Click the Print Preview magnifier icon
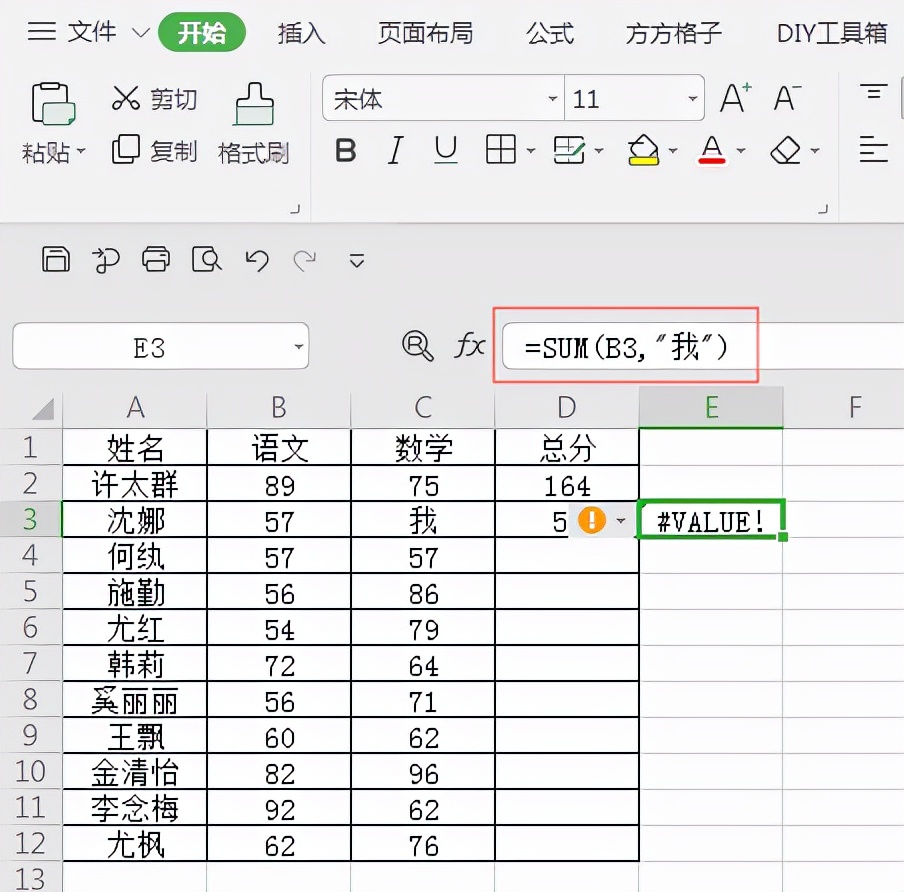This screenshot has width=904, height=892. point(206,259)
